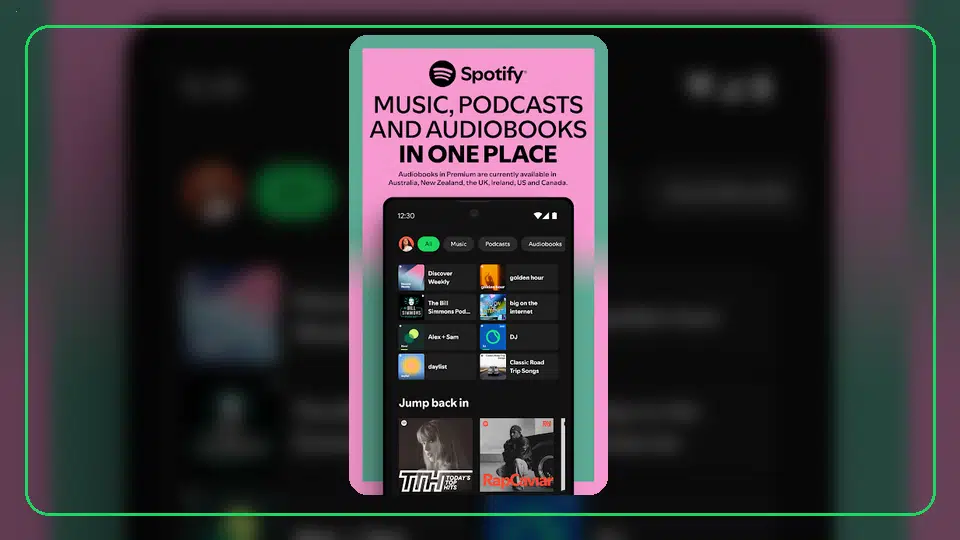
Task: Click Alex + Sam blend cover
Action: coord(411,337)
